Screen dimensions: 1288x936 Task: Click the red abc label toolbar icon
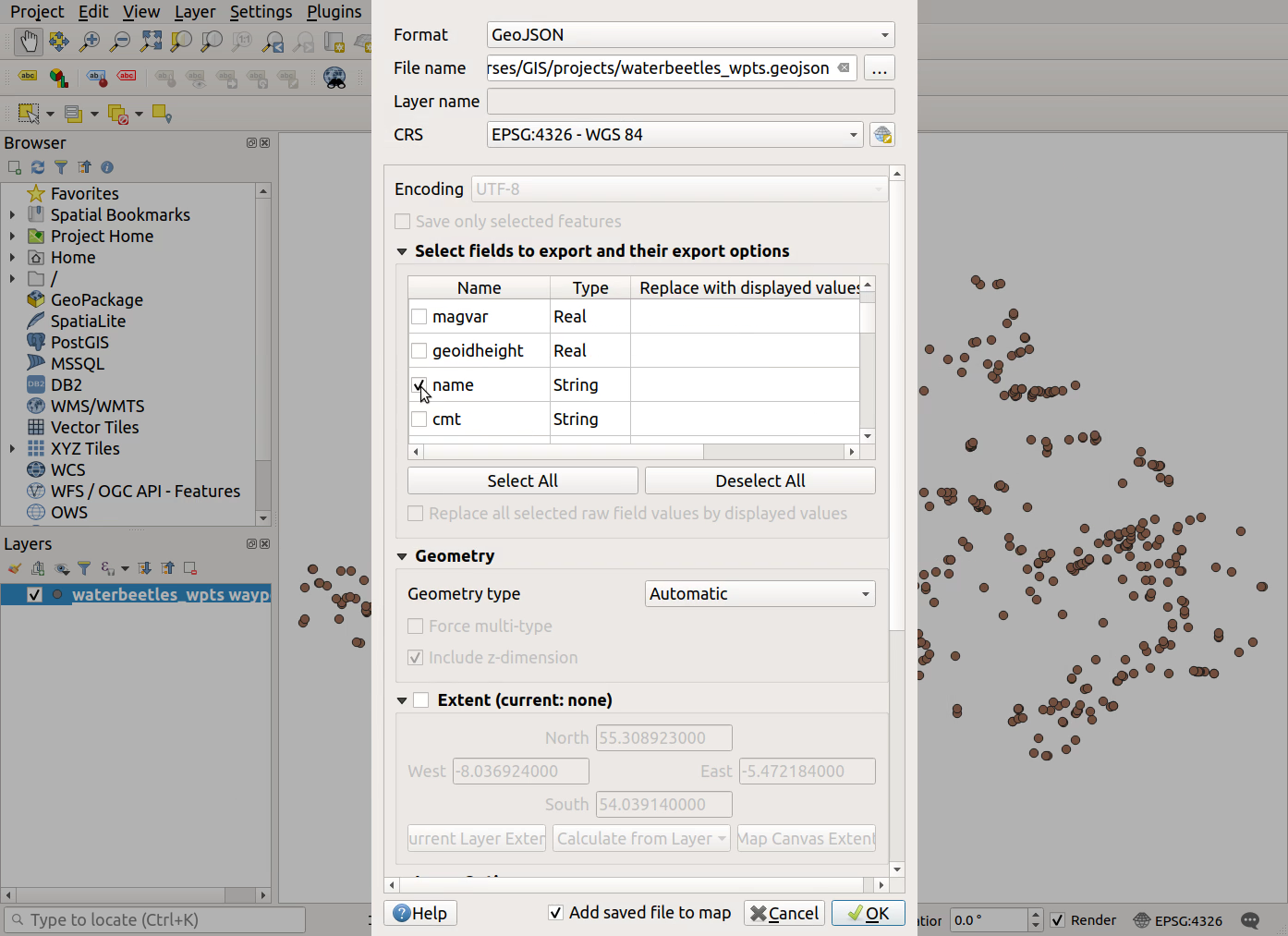(127, 77)
